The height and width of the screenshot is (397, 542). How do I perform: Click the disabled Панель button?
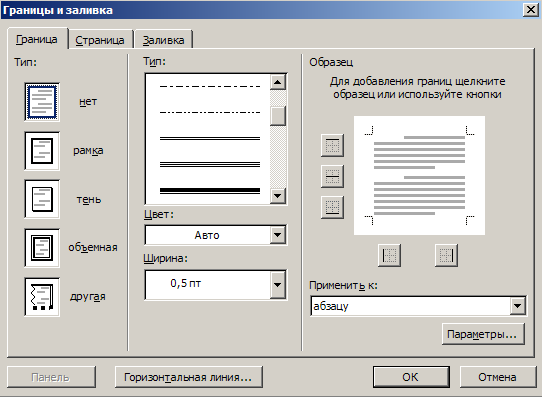(51, 377)
